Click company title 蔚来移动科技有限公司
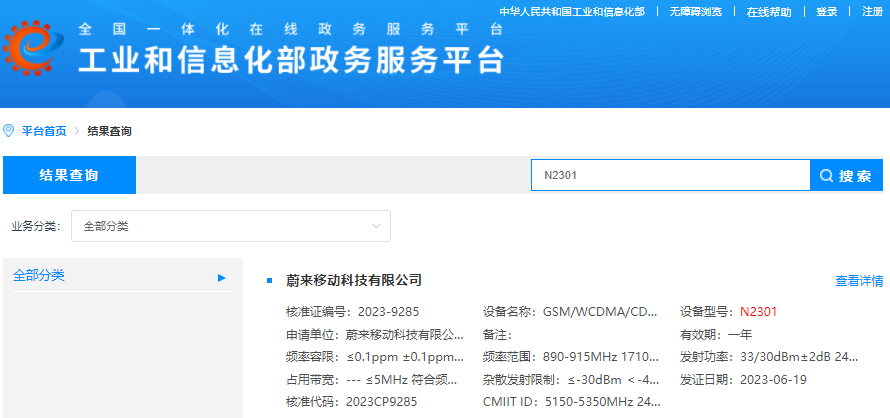Image resolution: width=890 pixels, height=418 pixels. [x=354, y=280]
